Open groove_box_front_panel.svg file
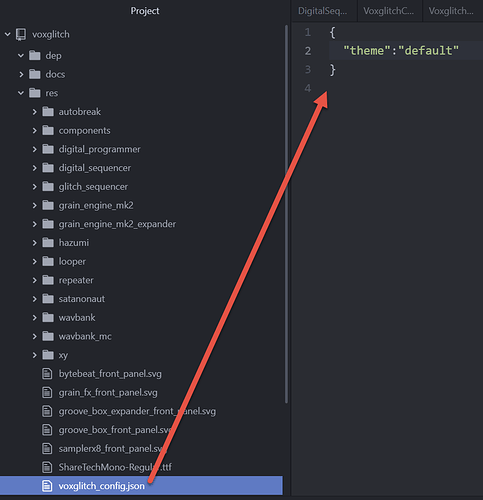The image size is (483, 500). [115, 430]
